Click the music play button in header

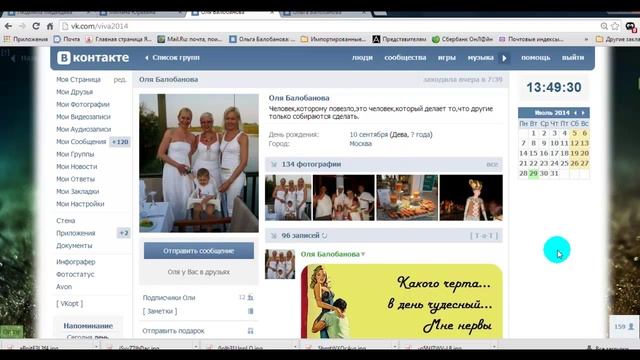(504, 58)
